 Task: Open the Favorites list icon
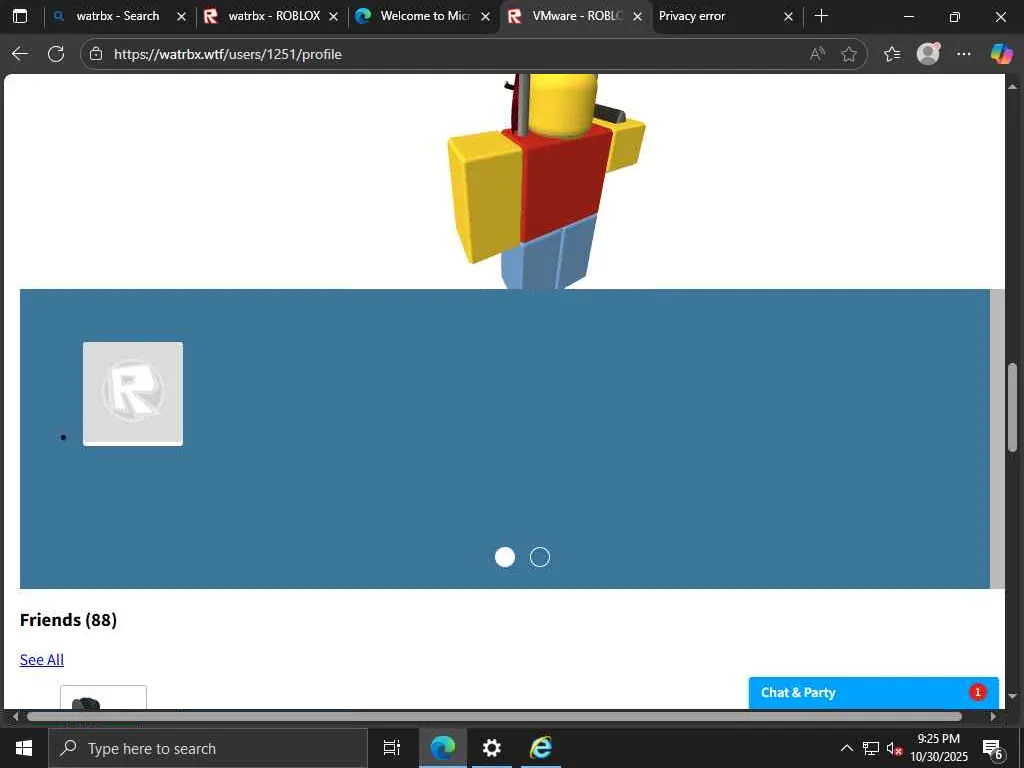892,54
